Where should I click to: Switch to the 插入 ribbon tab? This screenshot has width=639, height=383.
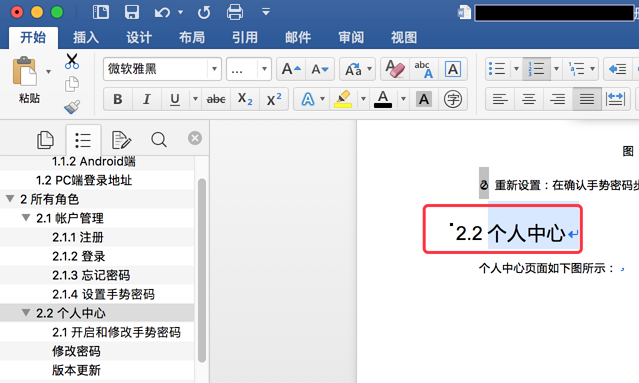pyautogui.click(x=86, y=37)
